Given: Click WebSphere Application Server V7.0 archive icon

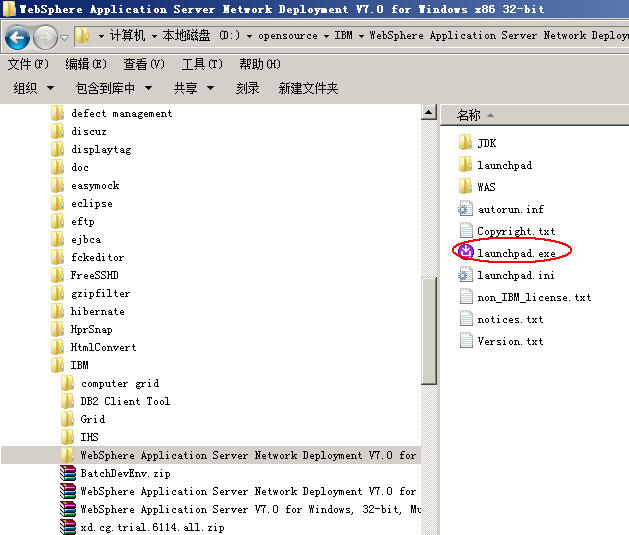Looking at the screenshot, I should (68, 509).
